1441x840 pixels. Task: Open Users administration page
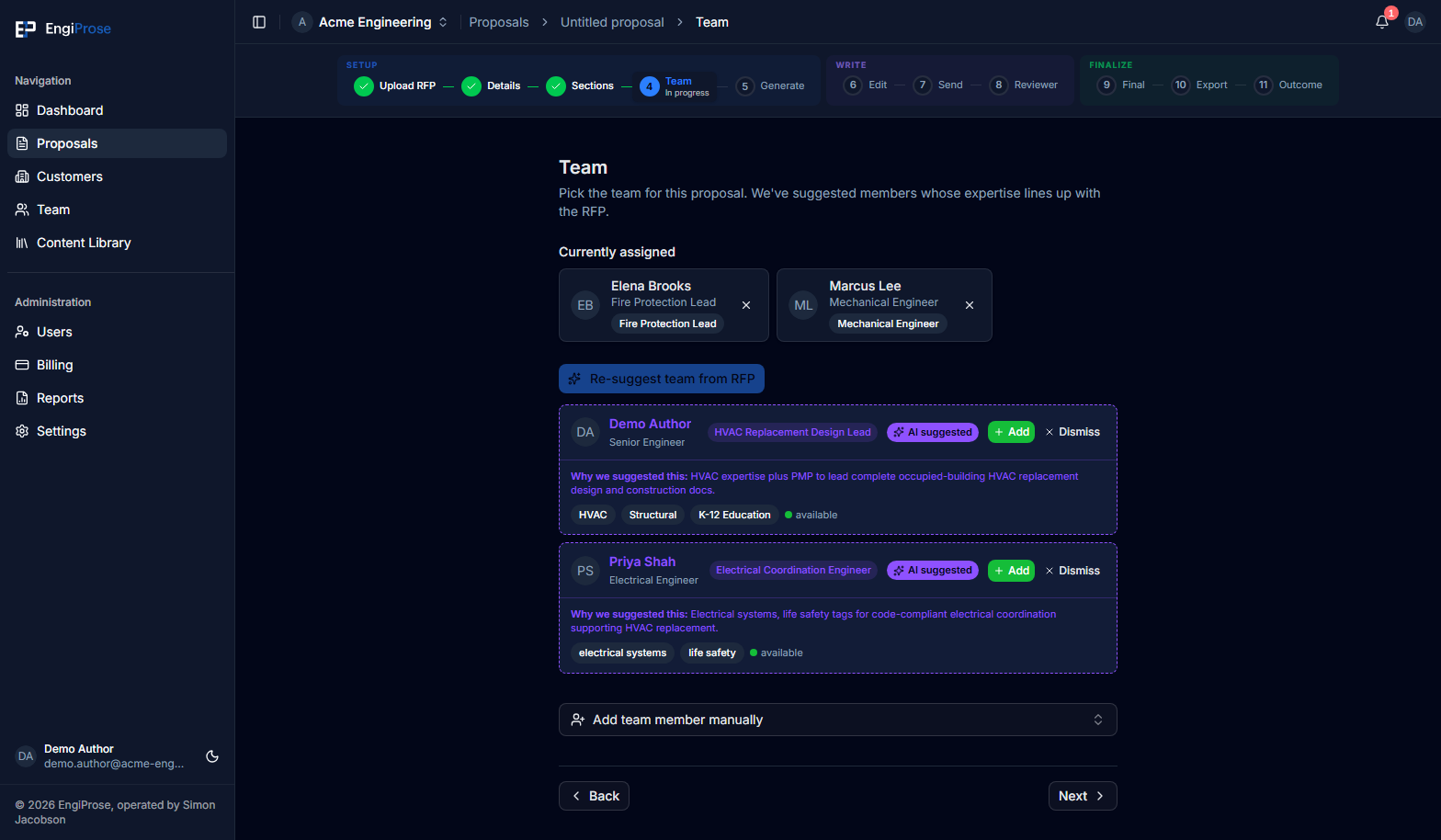(x=117, y=332)
